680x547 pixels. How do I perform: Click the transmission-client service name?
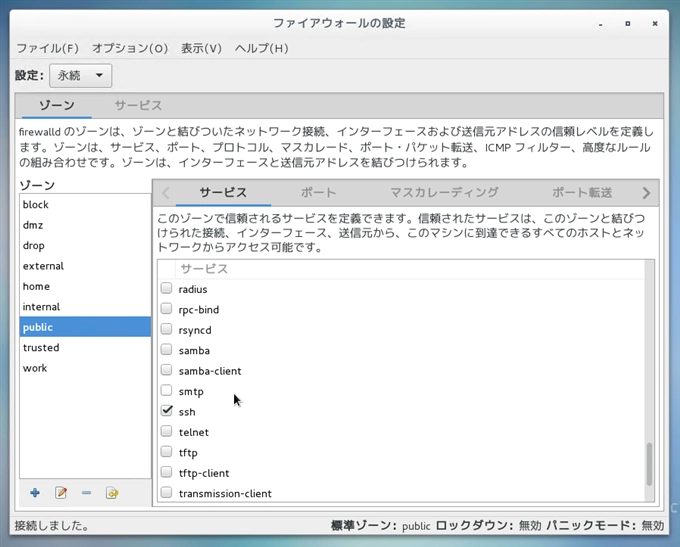pos(225,494)
